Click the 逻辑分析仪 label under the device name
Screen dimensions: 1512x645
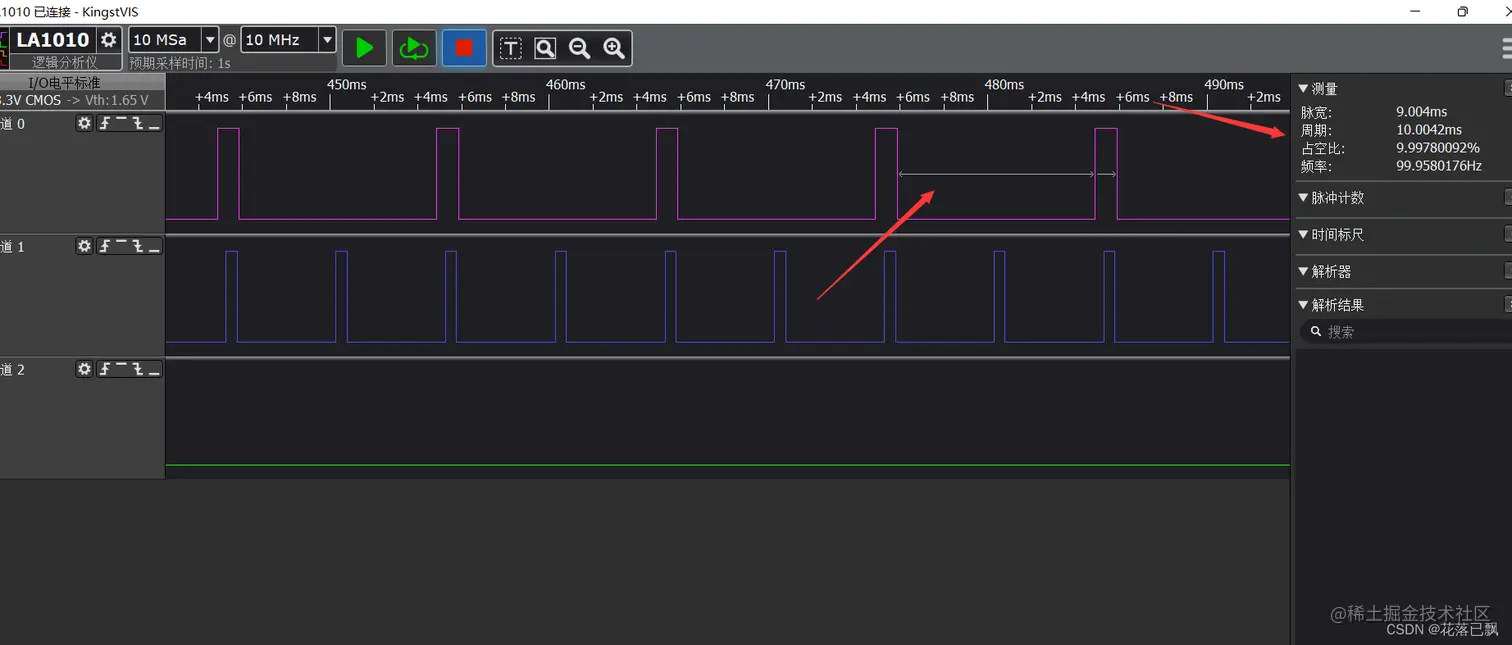tap(65, 62)
